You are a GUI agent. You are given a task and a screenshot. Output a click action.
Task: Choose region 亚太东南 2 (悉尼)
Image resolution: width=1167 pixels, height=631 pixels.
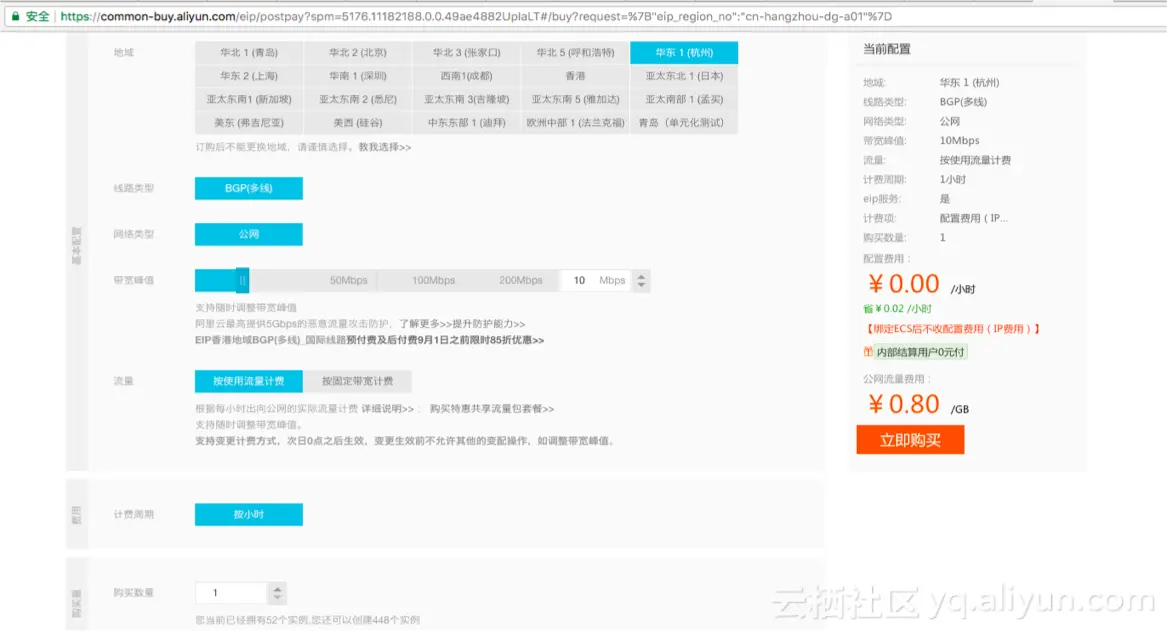[357, 99]
